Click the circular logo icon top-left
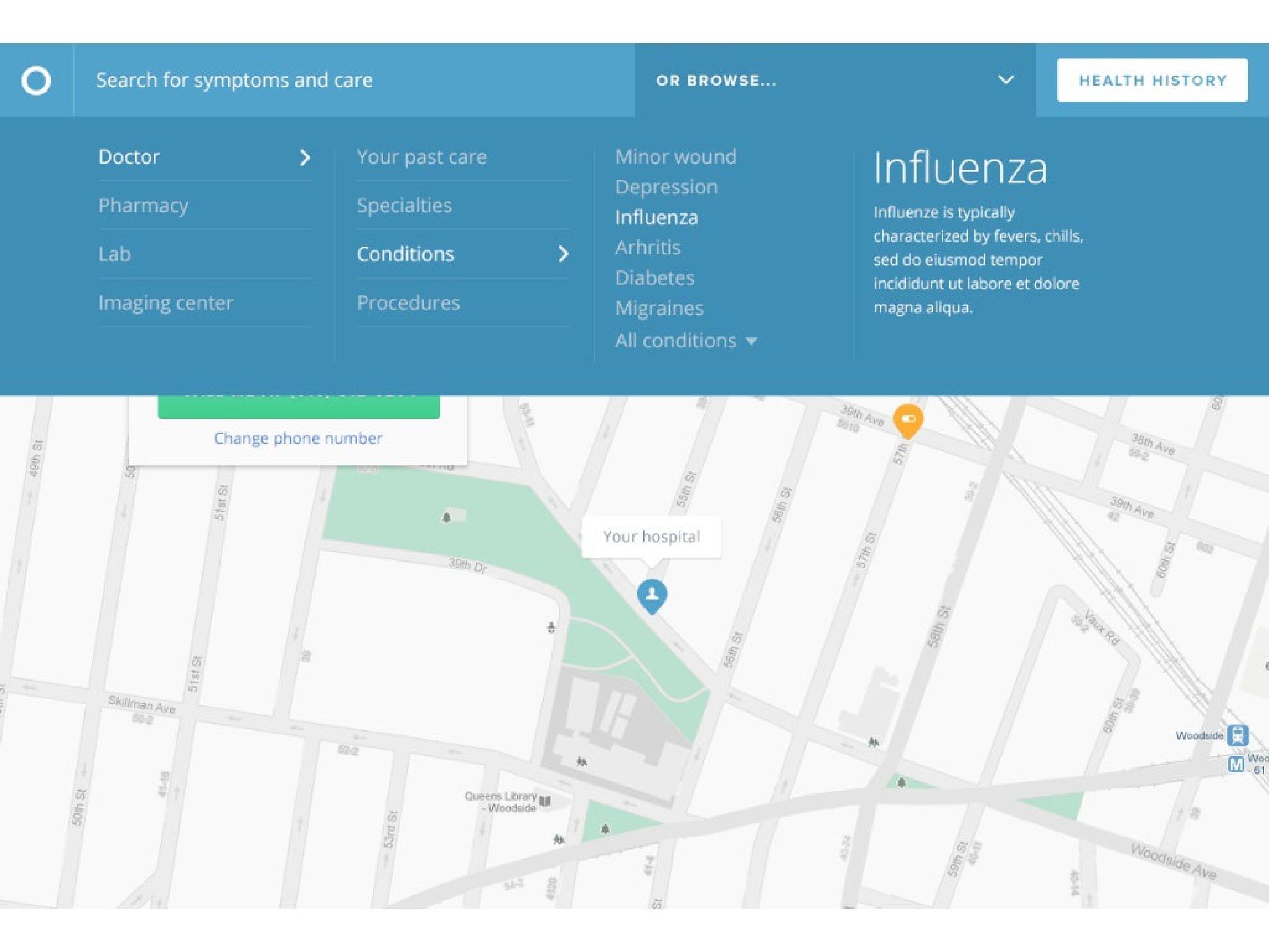This screenshot has width=1269, height=952. coord(37,80)
